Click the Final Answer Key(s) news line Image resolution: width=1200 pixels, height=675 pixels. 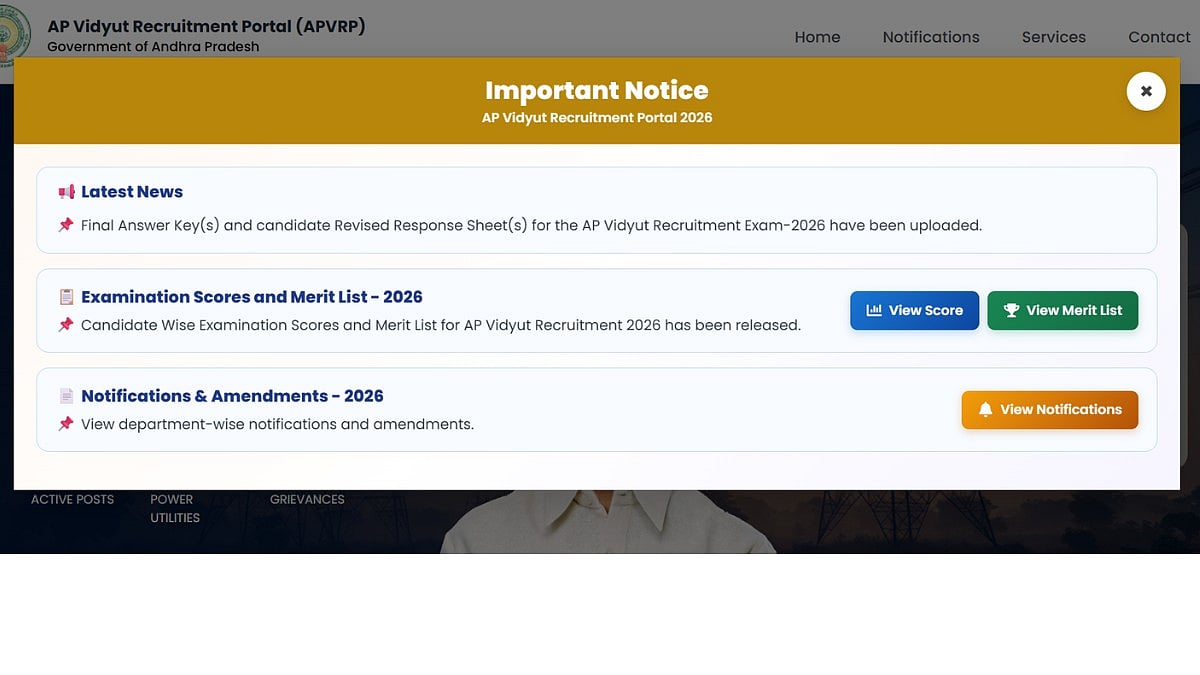pos(531,225)
